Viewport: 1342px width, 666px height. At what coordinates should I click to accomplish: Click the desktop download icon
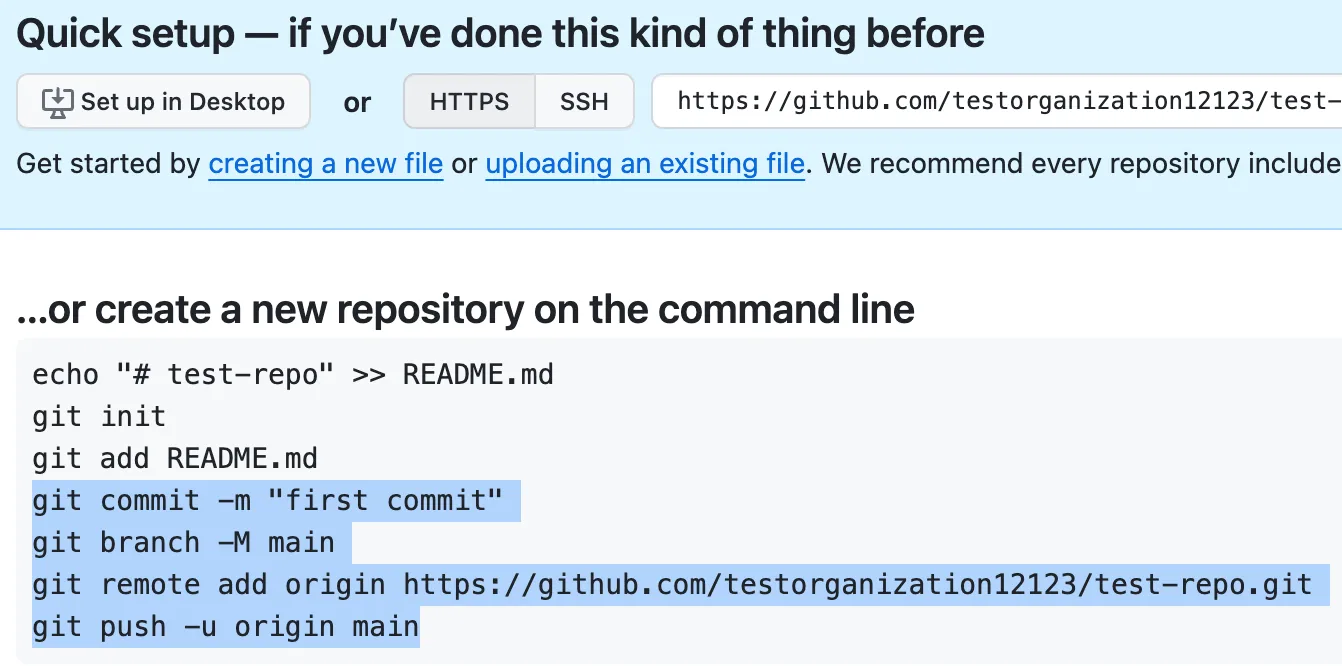(x=58, y=102)
